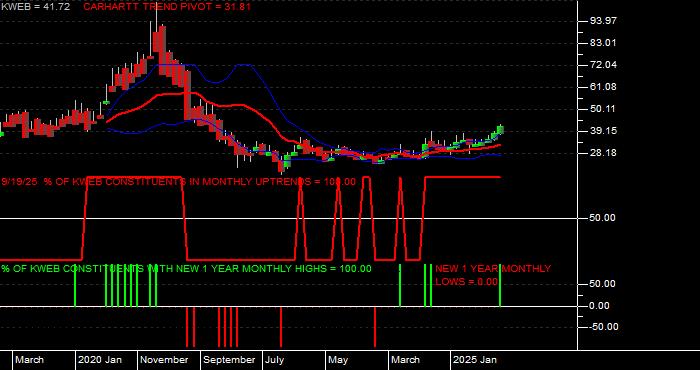Click the 28.18 price axis value
The height and width of the screenshot is (370, 700).
(x=603, y=153)
